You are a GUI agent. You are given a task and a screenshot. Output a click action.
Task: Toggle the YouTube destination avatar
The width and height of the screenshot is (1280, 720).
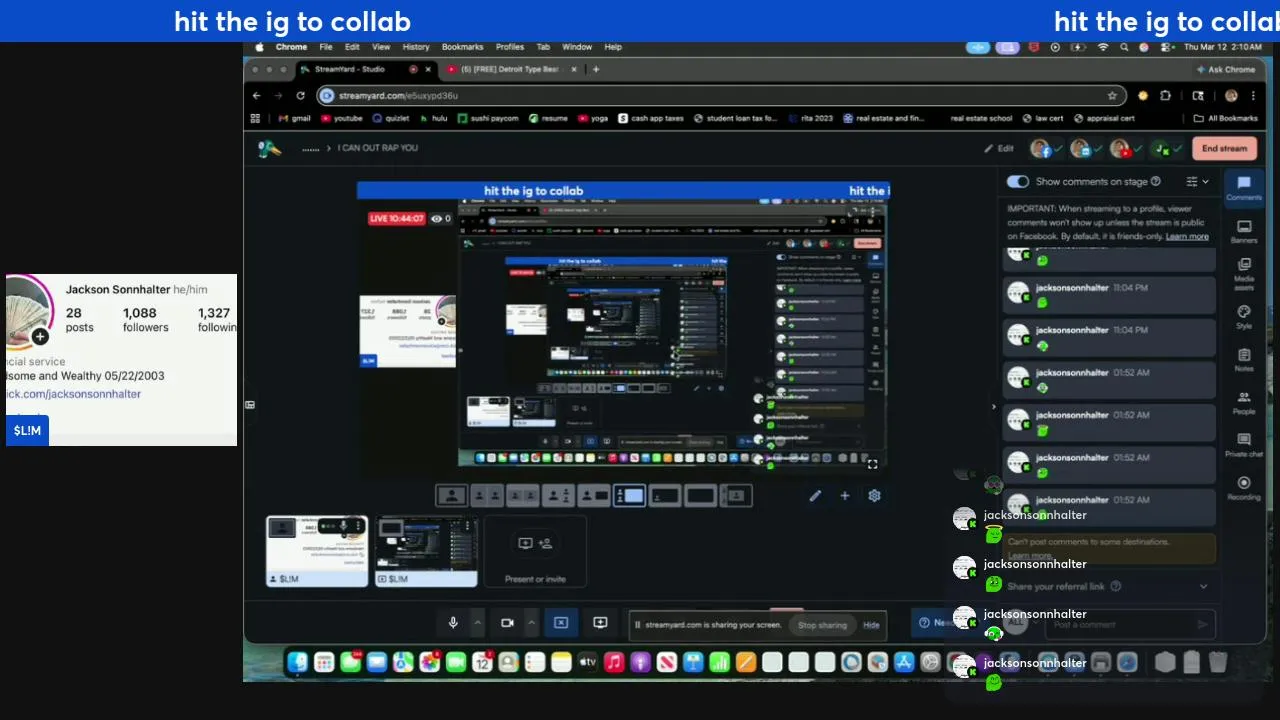tap(1120, 148)
